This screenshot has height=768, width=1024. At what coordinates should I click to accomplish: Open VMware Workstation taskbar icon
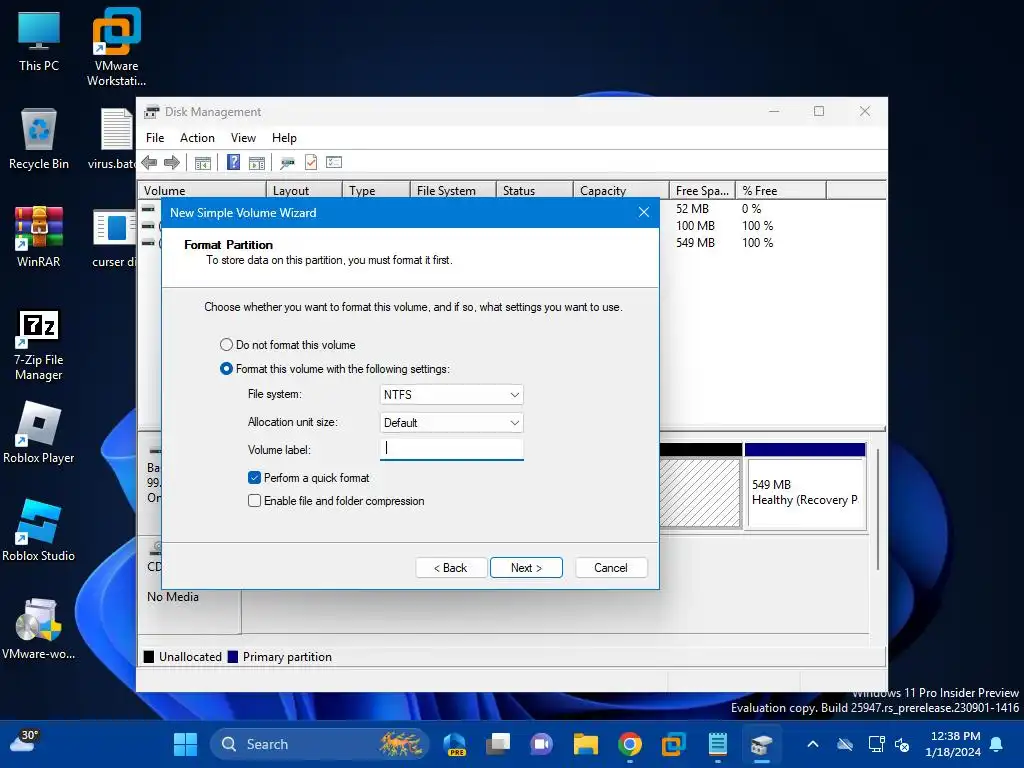pyautogui.click(x=673, y=744)
